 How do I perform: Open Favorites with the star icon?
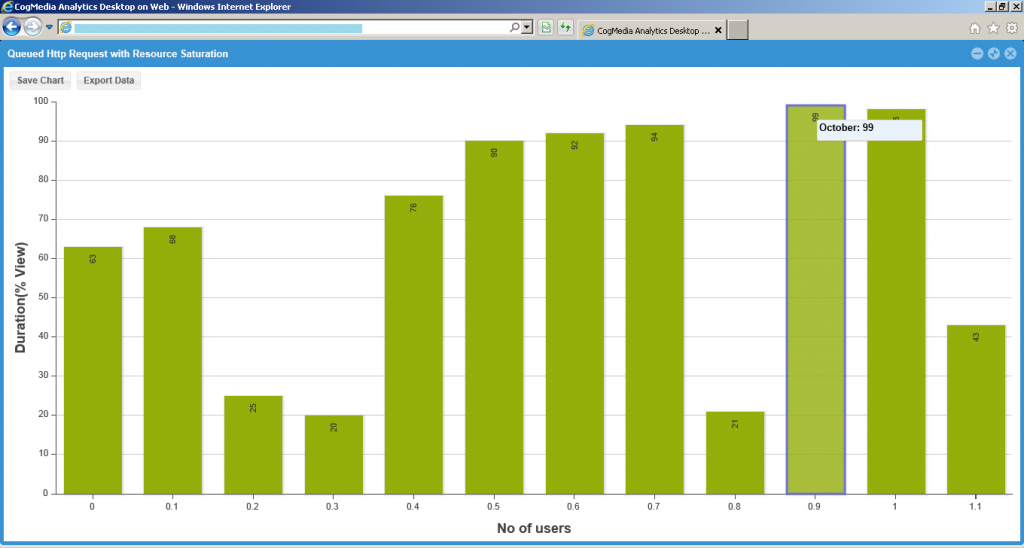[x=993, y=29]
